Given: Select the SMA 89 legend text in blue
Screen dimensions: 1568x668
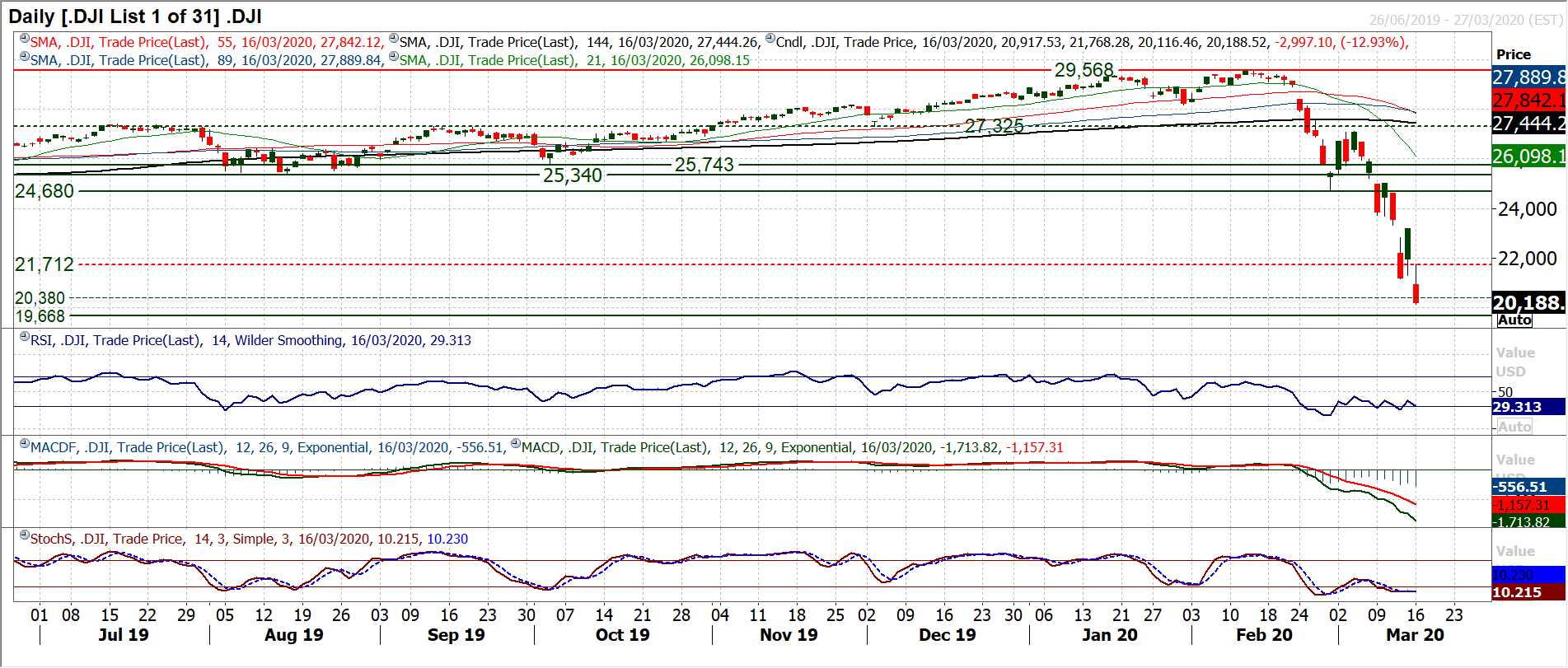Looking at the screenshot, I should [x=207, y=60].
